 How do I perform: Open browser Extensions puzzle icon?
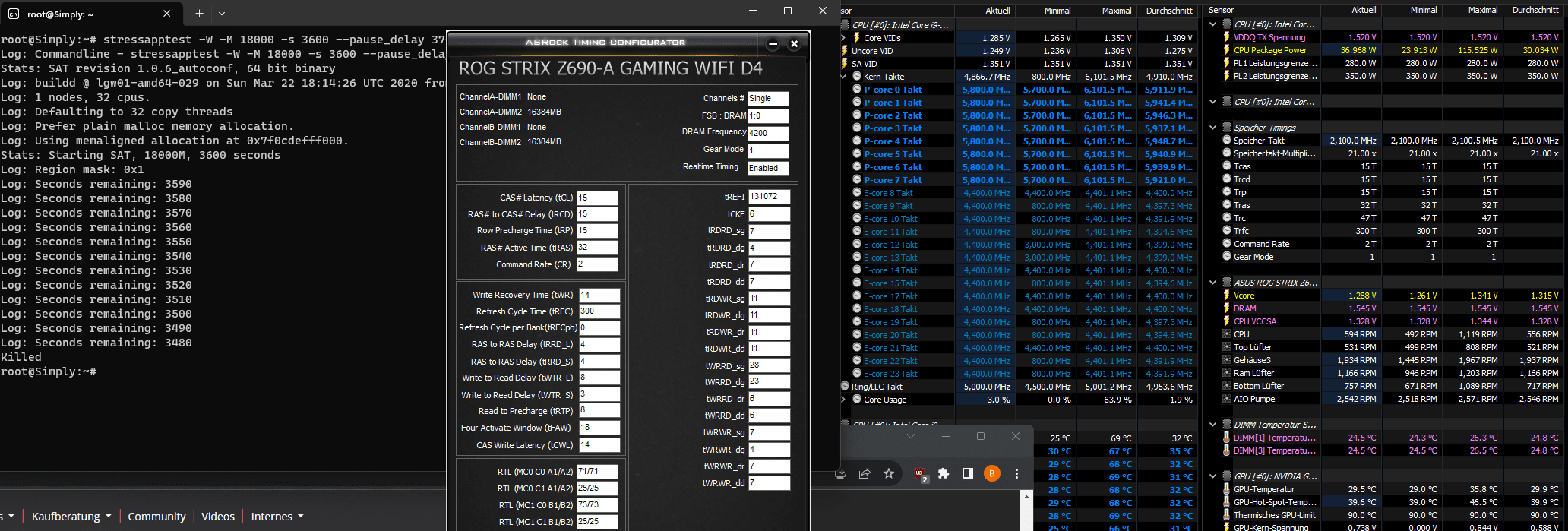[944, 473]
